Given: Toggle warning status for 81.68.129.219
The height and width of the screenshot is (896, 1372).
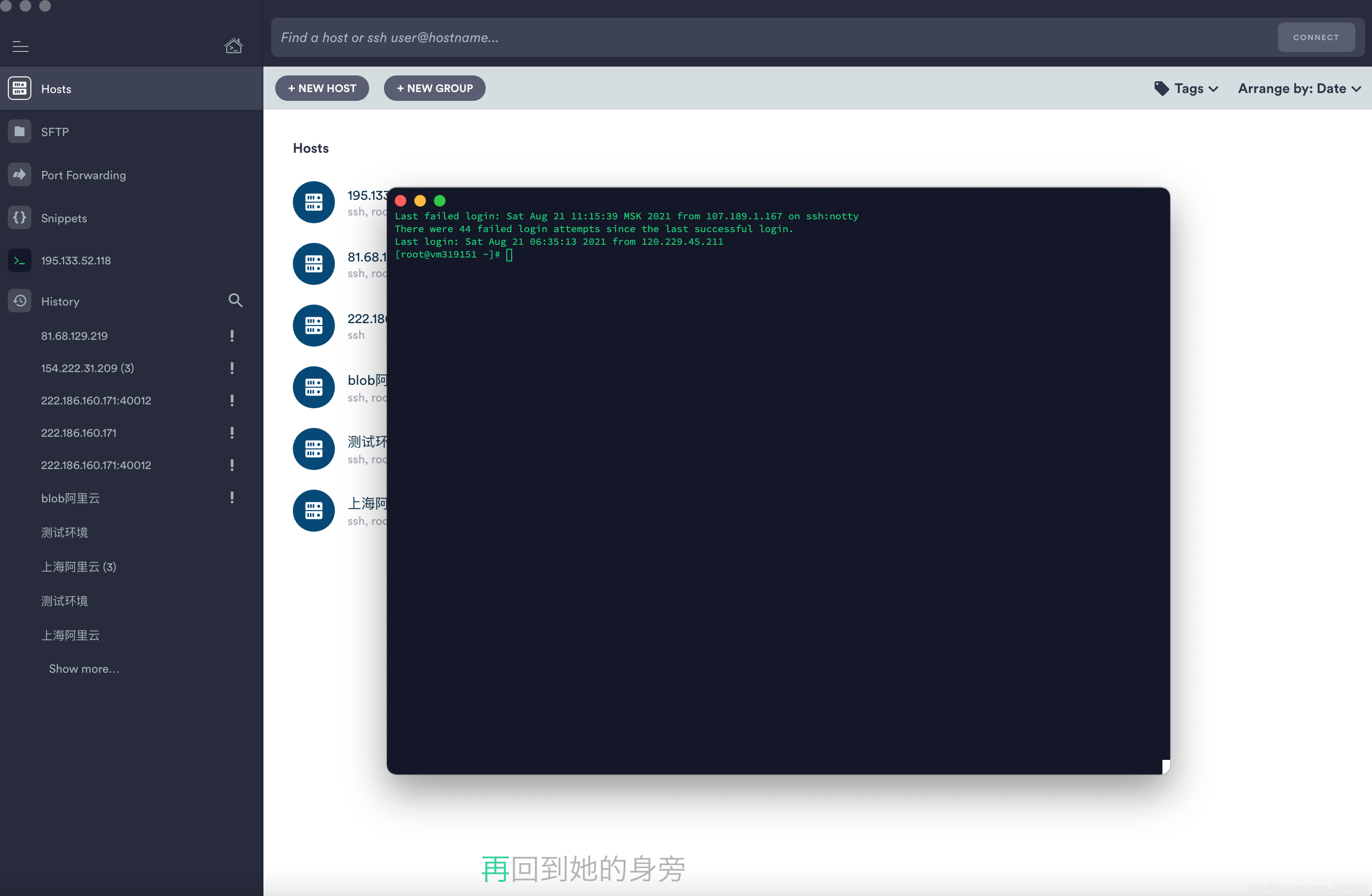Looking at the screenshot, I should pyautogui.click(x=232, y=335).
